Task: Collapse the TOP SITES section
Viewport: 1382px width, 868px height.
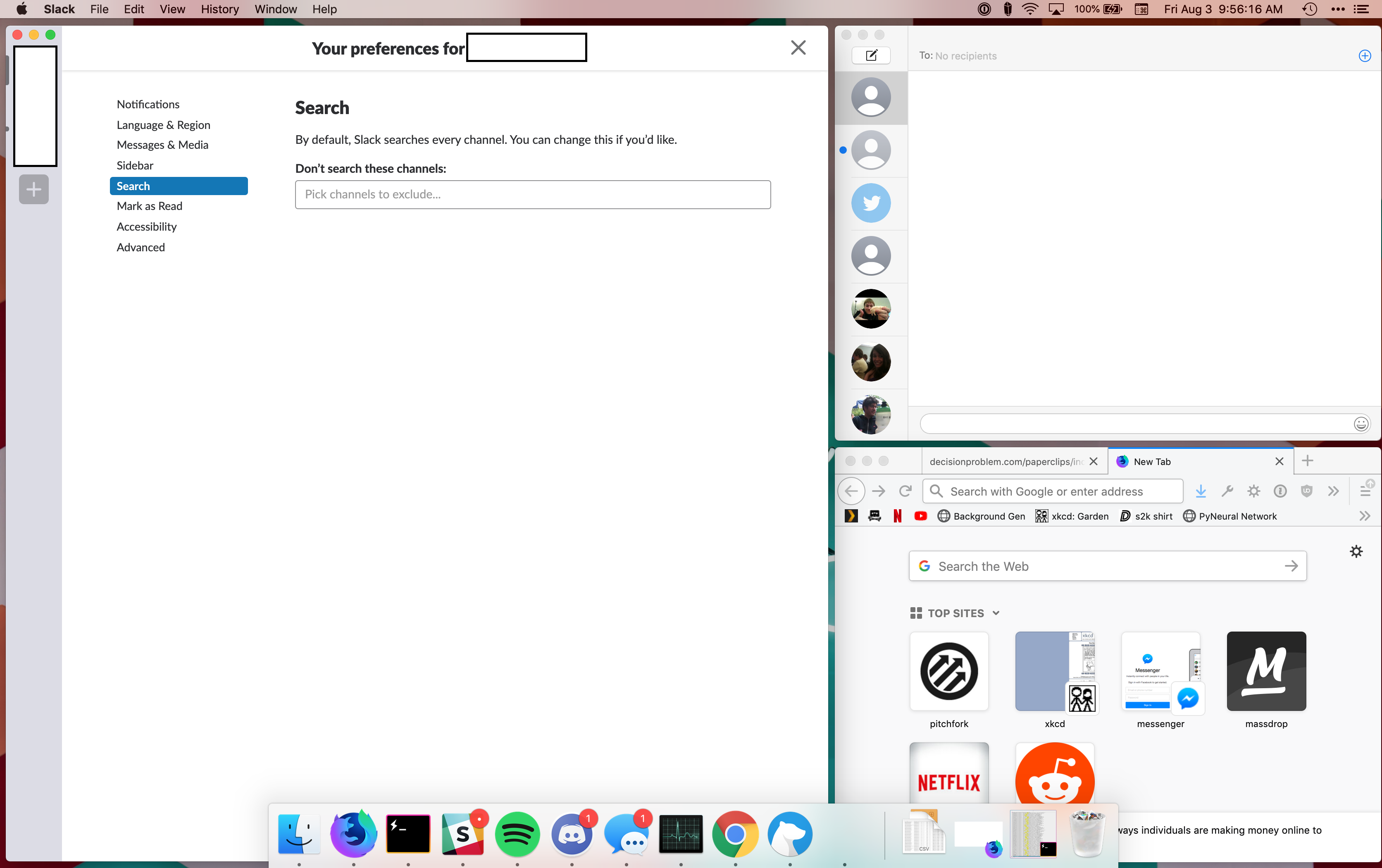Action: 996,613
